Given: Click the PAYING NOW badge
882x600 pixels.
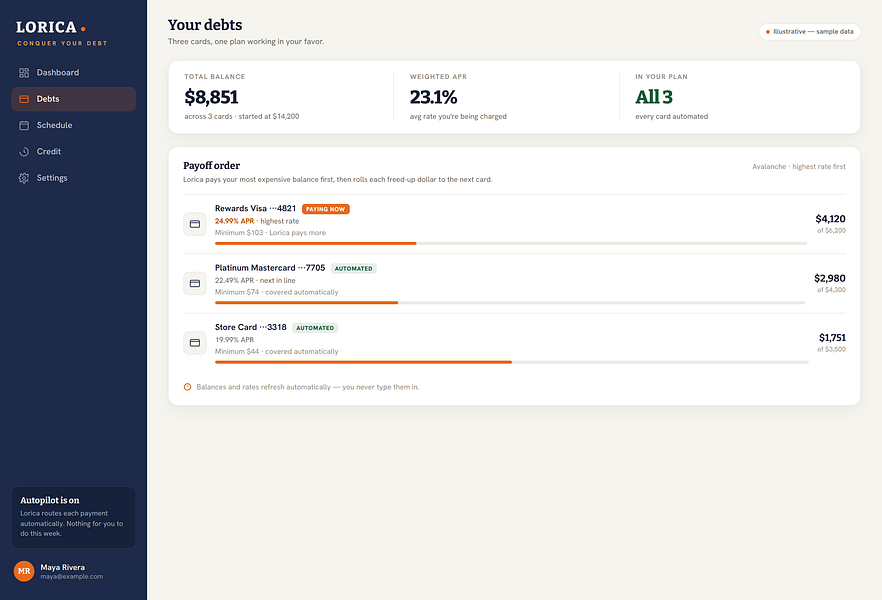Looking at the screenshot, I should click(326, 209).
